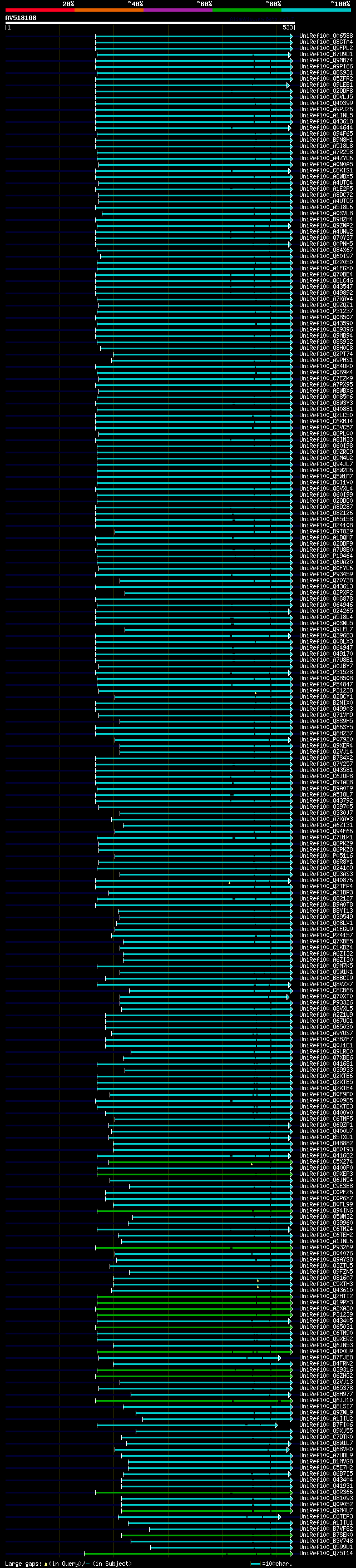
Task: Select hit label UniRef100_C5XTH3
Action: pos(326,1284)
